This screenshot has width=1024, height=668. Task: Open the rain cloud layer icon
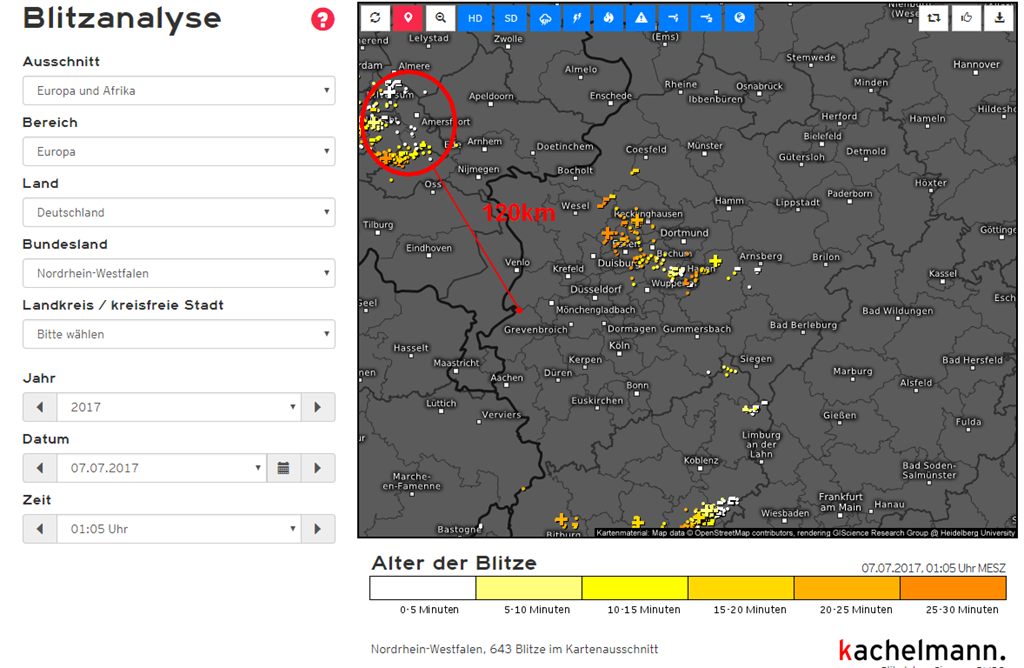tap(544, 18)
